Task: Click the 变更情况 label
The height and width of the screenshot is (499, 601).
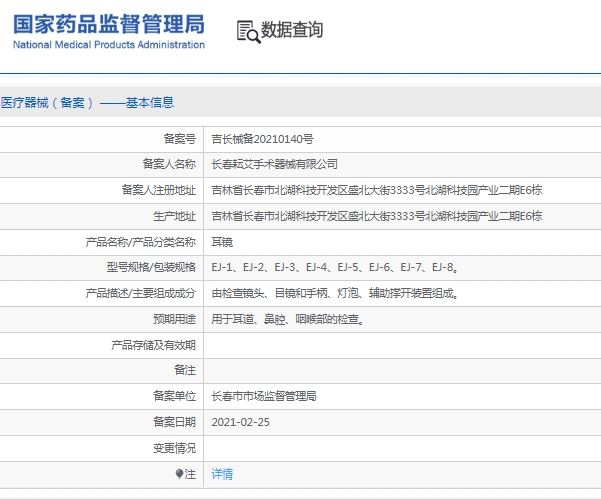Action: [x=175, y=448]
